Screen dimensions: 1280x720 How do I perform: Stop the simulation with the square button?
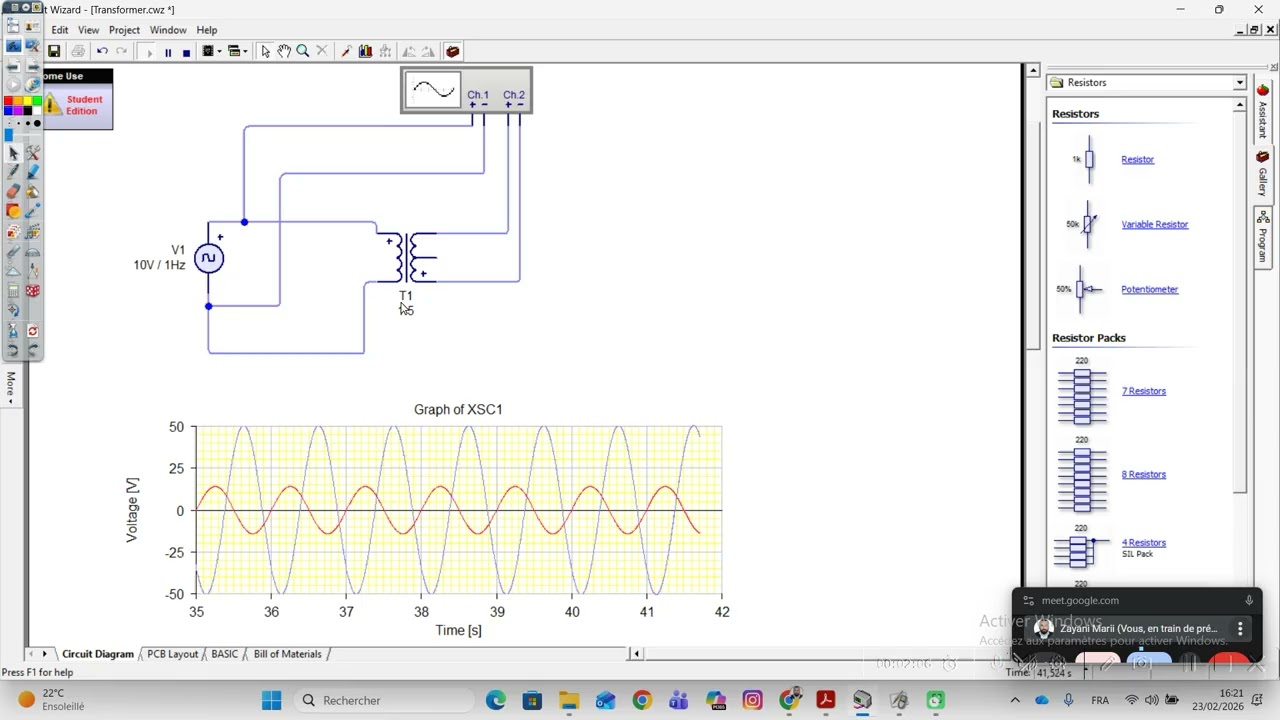[x=186, y=52]
